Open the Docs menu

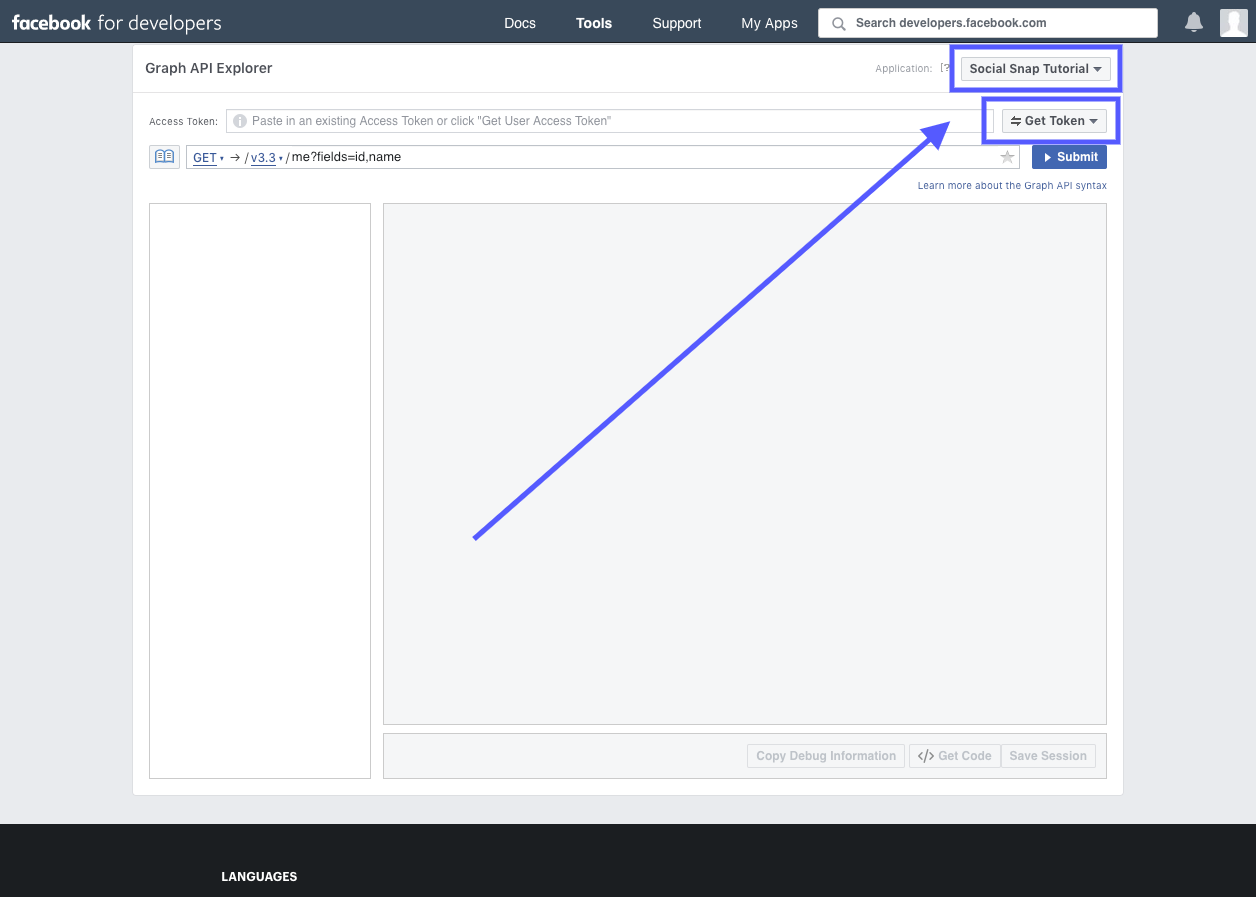click(519, 22)
